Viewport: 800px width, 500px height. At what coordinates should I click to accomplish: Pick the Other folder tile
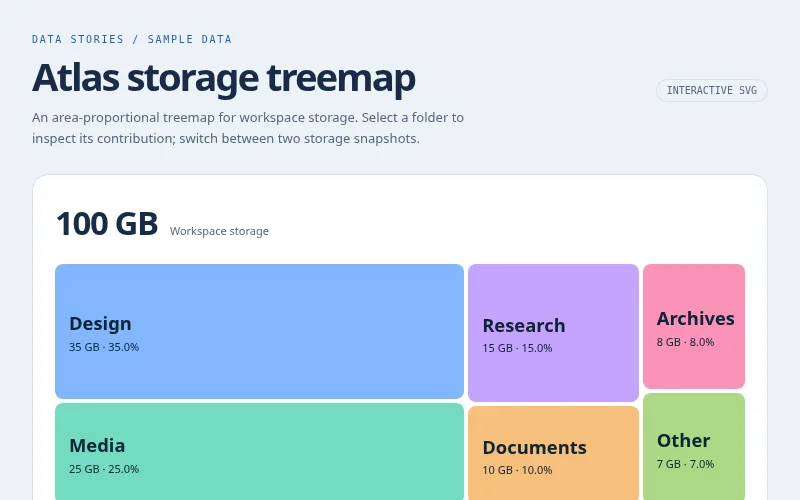point(694,446)
